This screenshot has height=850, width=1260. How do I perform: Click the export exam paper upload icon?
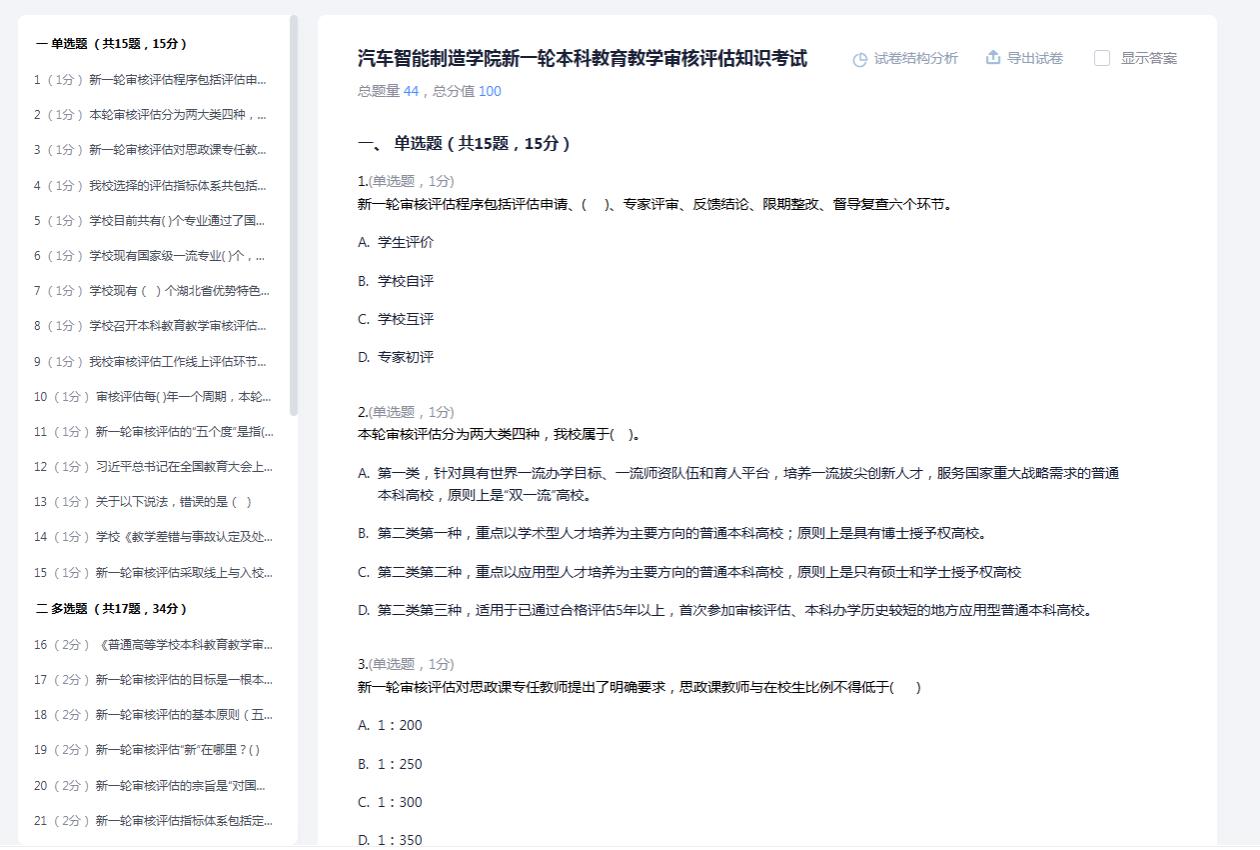[x=993, y=58]
